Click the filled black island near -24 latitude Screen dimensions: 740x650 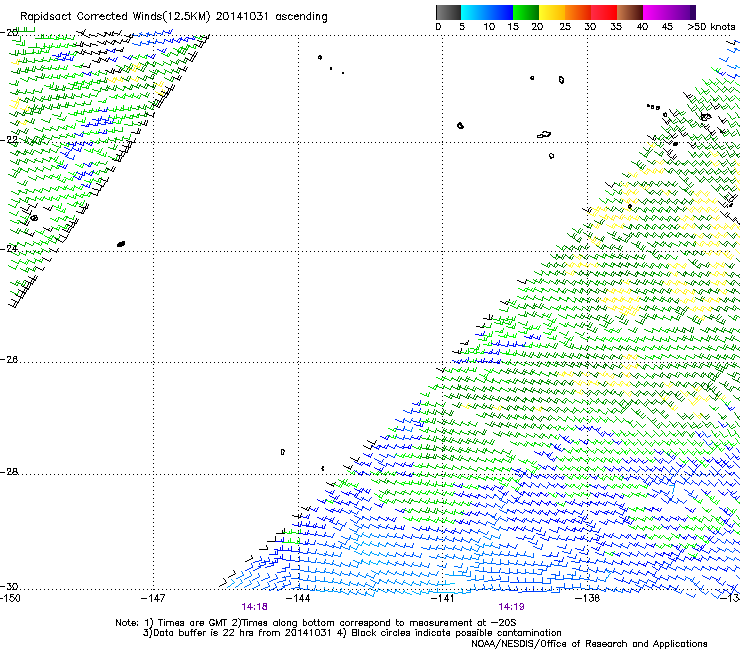pyautogui.click(x=121, y=244)
